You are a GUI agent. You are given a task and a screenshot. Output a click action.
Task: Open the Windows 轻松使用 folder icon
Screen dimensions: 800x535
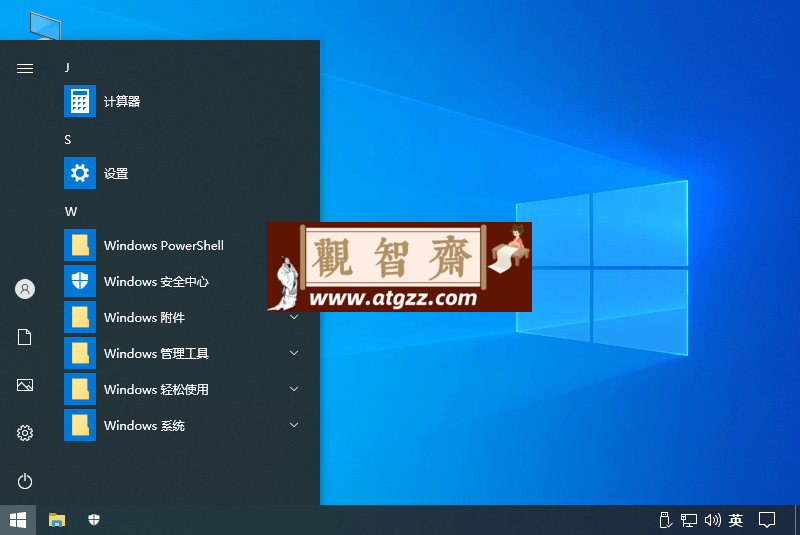[80, 389]
